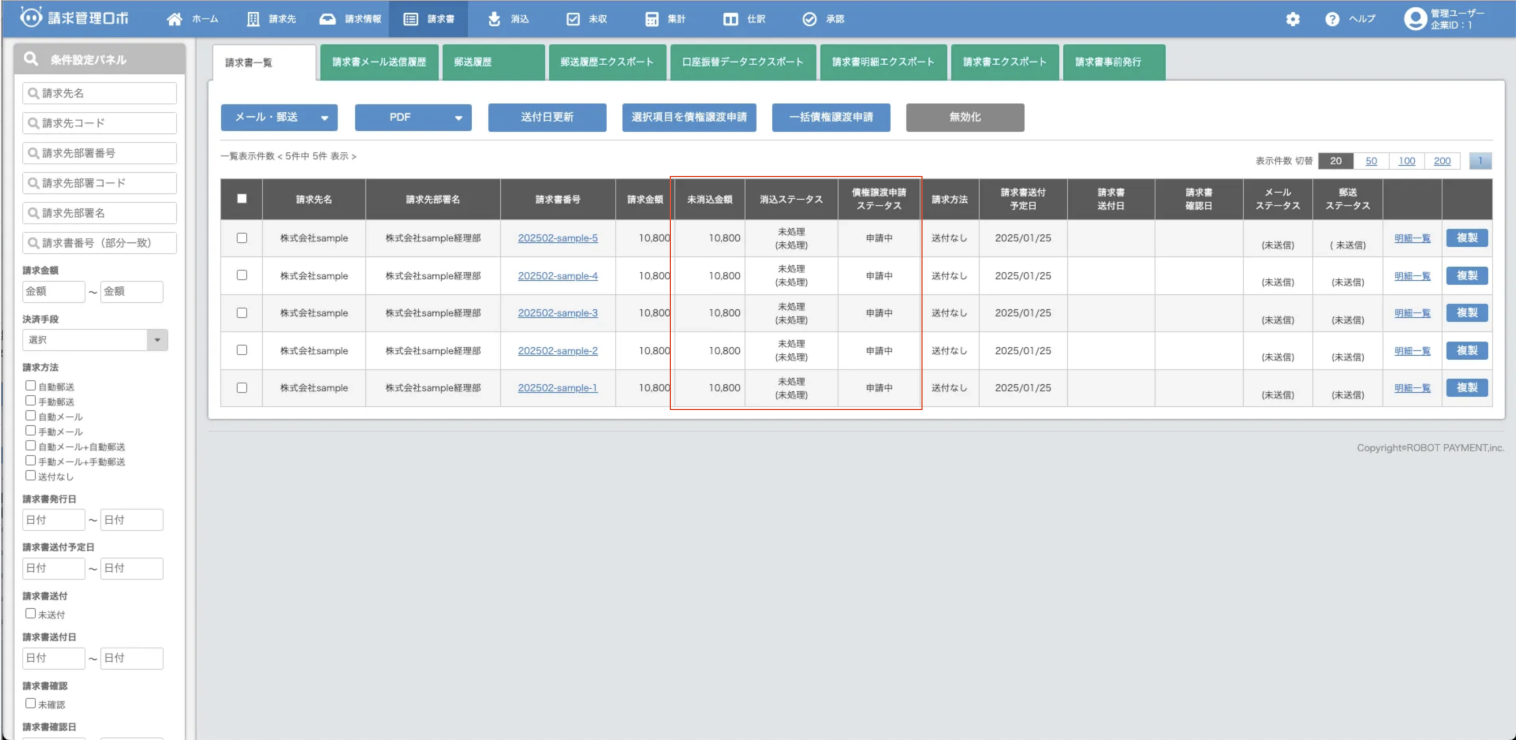Image resolution: width=1516 pixels, height=740 pixels.
Task: Set display count to 100
Action: (1406, 161)
